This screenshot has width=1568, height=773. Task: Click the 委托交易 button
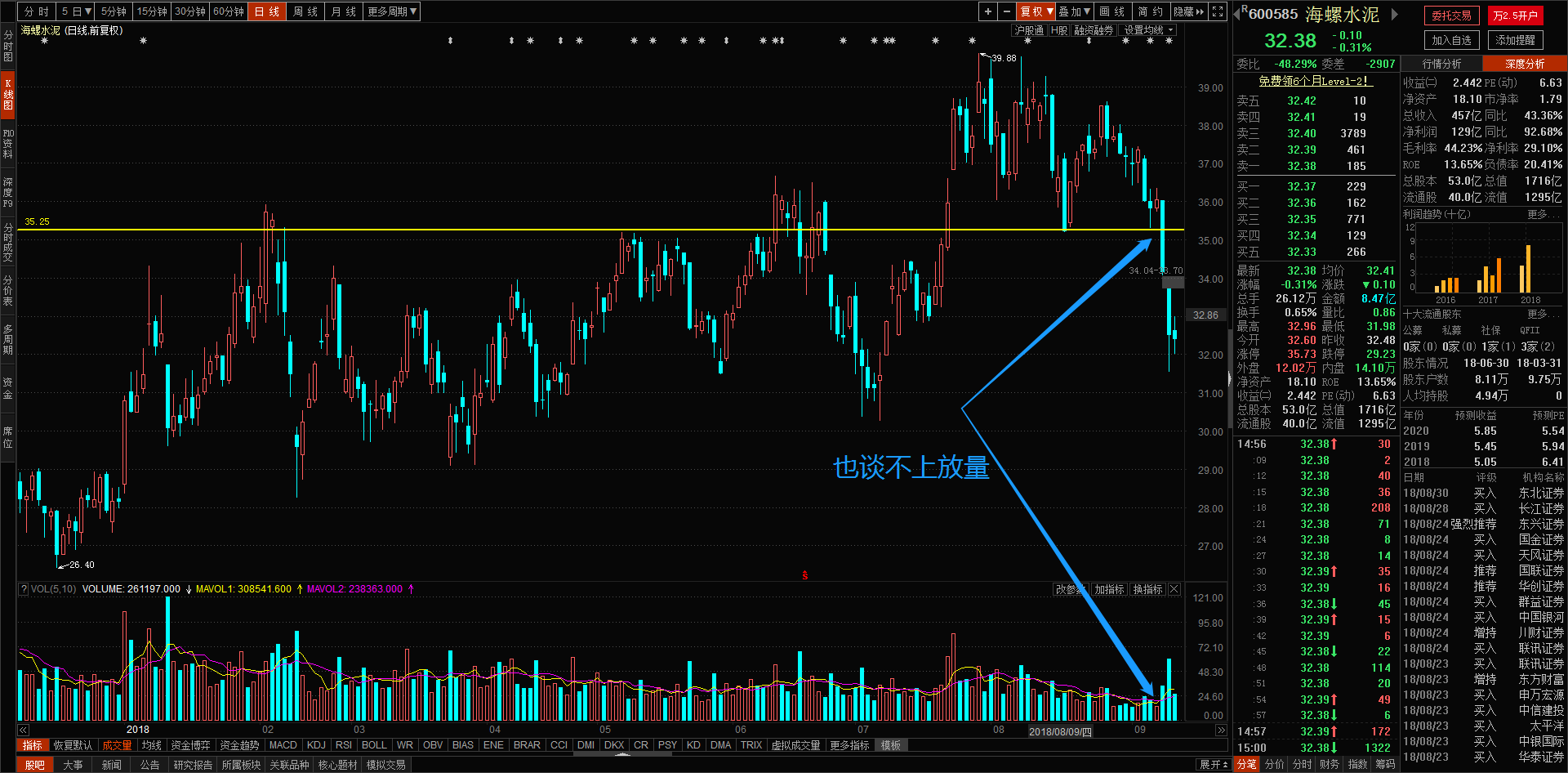[1451, 16]
